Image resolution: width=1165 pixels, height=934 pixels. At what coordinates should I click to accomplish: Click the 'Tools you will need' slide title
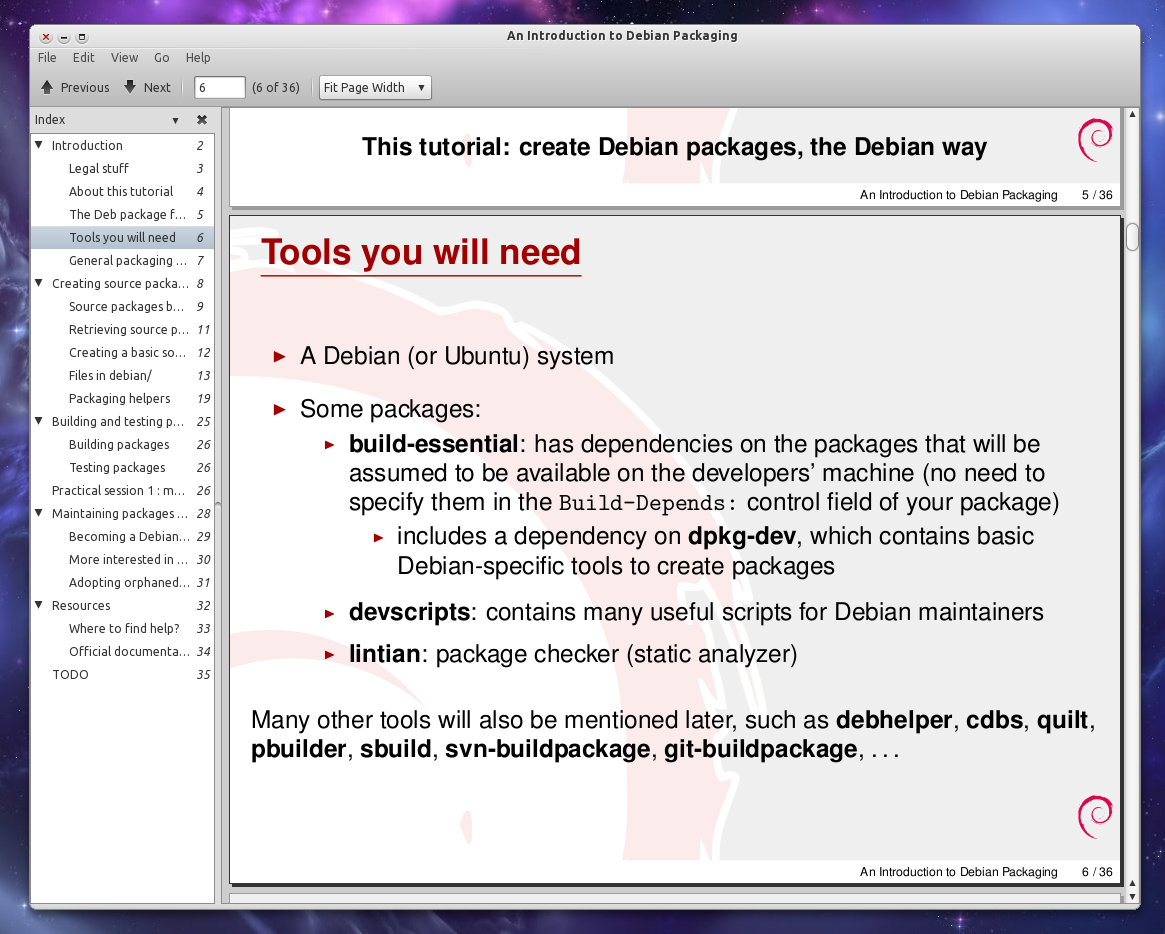click(421, 253)
